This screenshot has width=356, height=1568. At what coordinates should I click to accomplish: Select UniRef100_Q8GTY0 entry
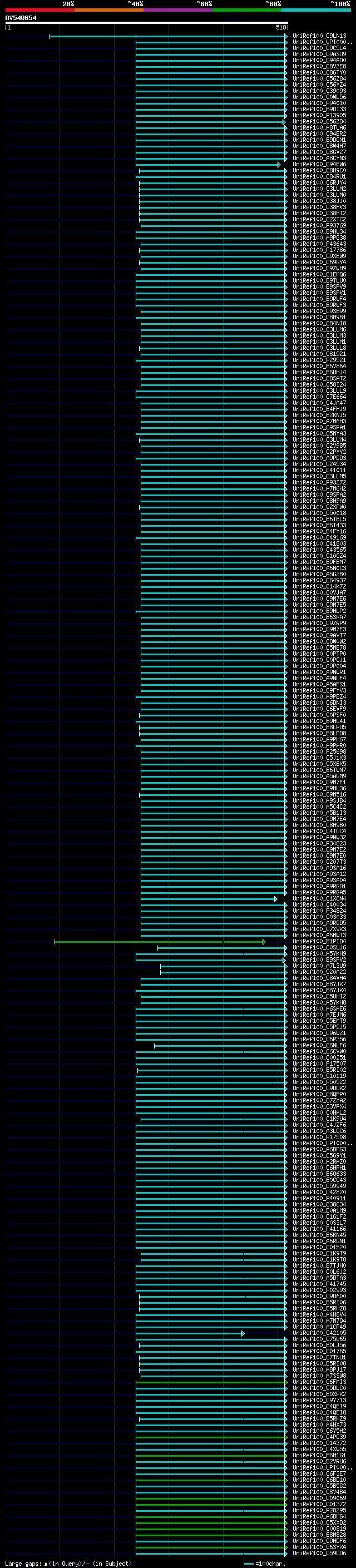(319, 72)
